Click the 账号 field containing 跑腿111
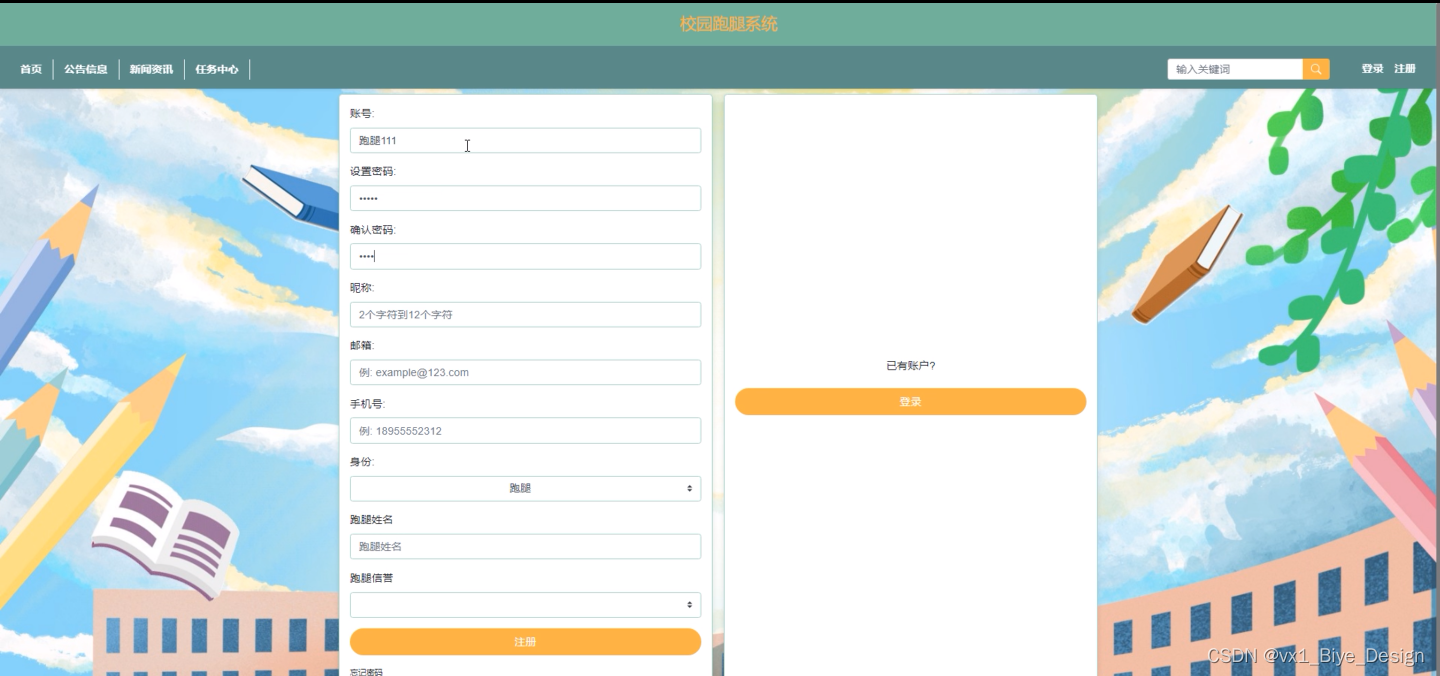This screenshot has height=676, width=1440. [525, 140]
